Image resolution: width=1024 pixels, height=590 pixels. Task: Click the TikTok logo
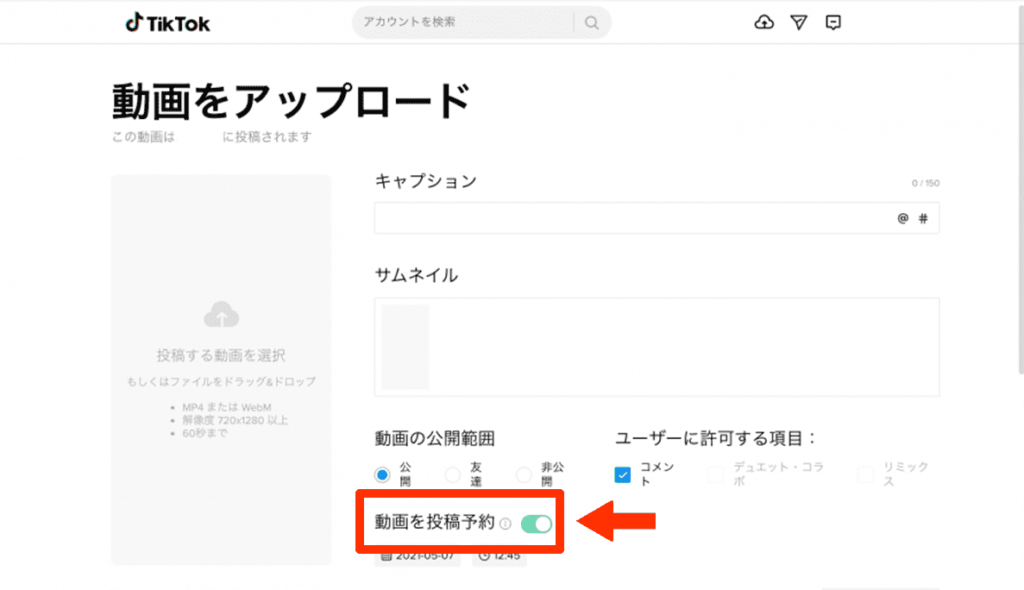[167, 23]
